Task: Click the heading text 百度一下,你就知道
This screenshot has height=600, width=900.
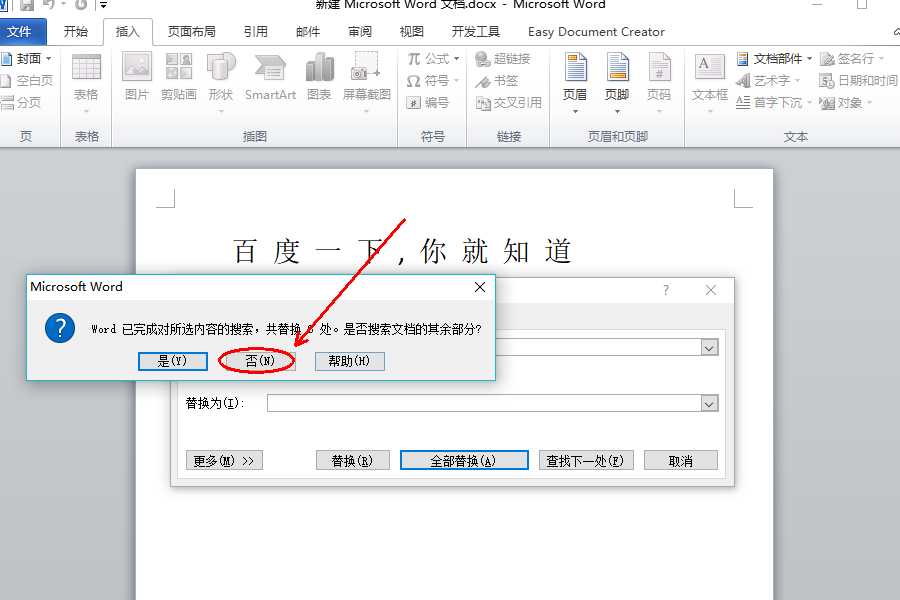Action: point(402,251)
